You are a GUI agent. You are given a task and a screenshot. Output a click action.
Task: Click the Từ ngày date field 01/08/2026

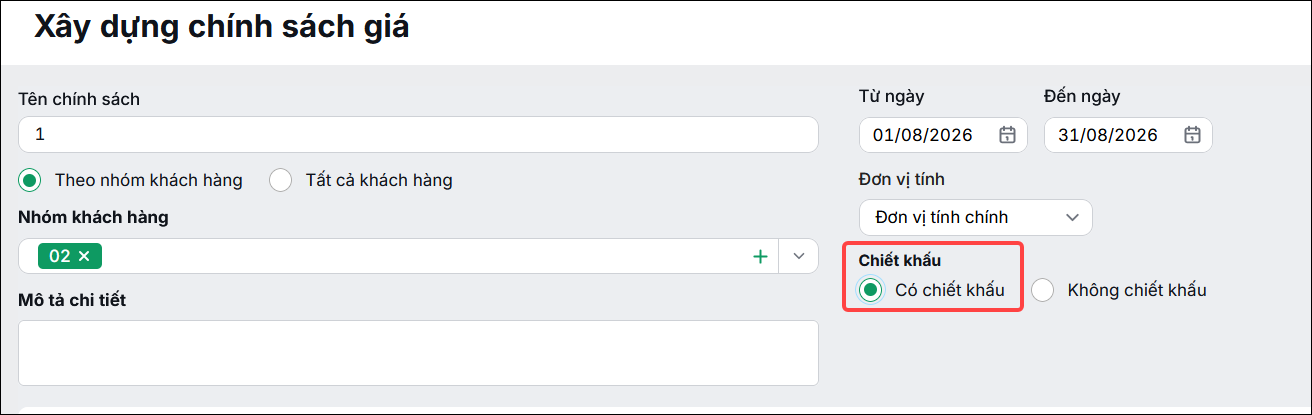[x=943, y=135]
